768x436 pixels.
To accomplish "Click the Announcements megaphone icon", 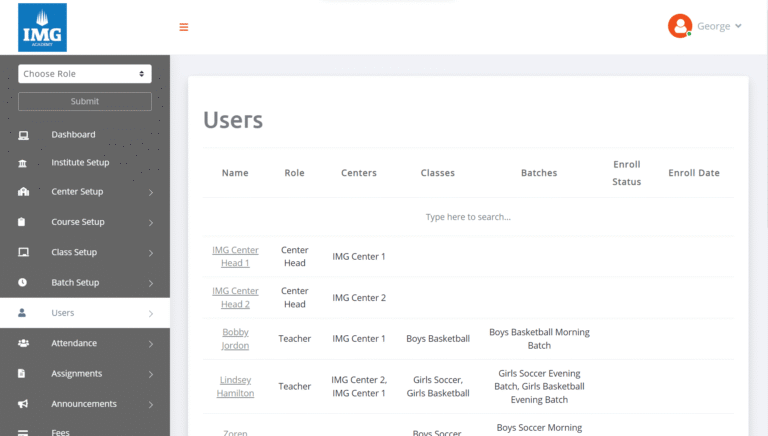I will coord(23,404).
